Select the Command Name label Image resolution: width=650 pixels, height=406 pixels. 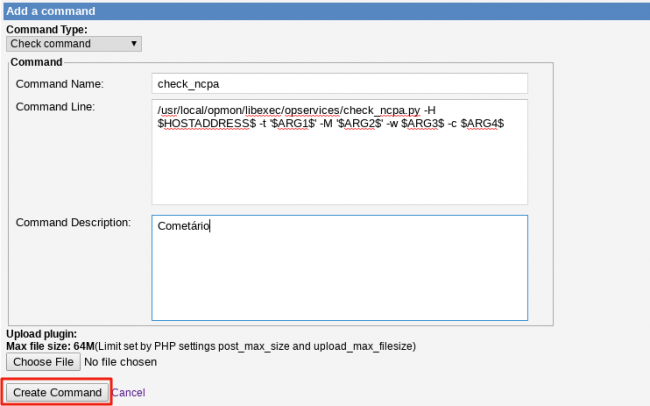[x=60, y=84]
